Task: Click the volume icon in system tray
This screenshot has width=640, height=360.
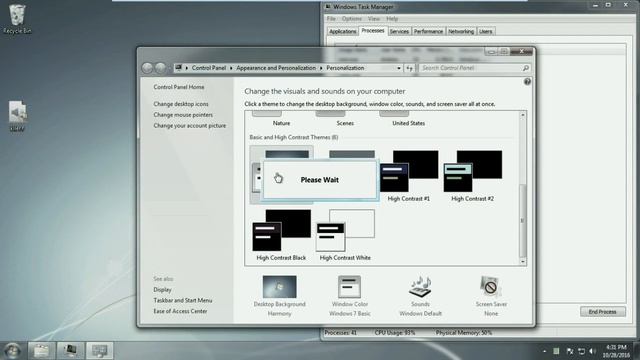Action: coord(593,351)
